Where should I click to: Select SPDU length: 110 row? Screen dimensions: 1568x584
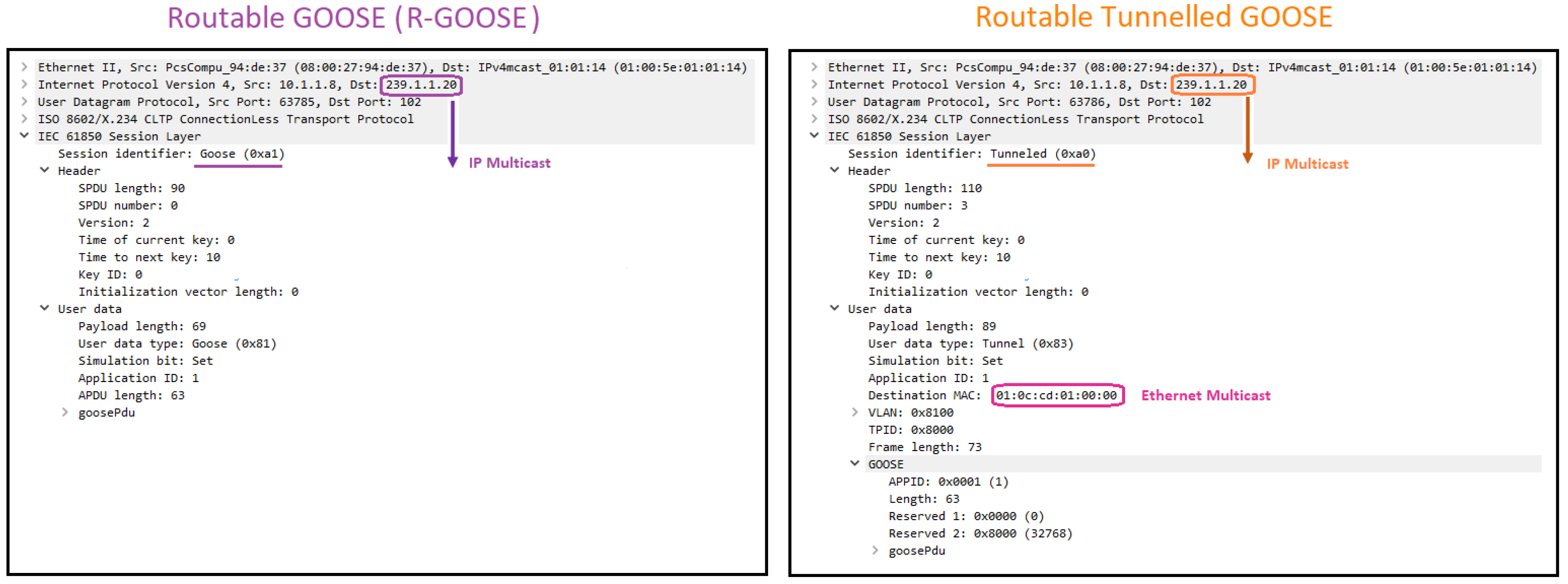coord(925,188)
